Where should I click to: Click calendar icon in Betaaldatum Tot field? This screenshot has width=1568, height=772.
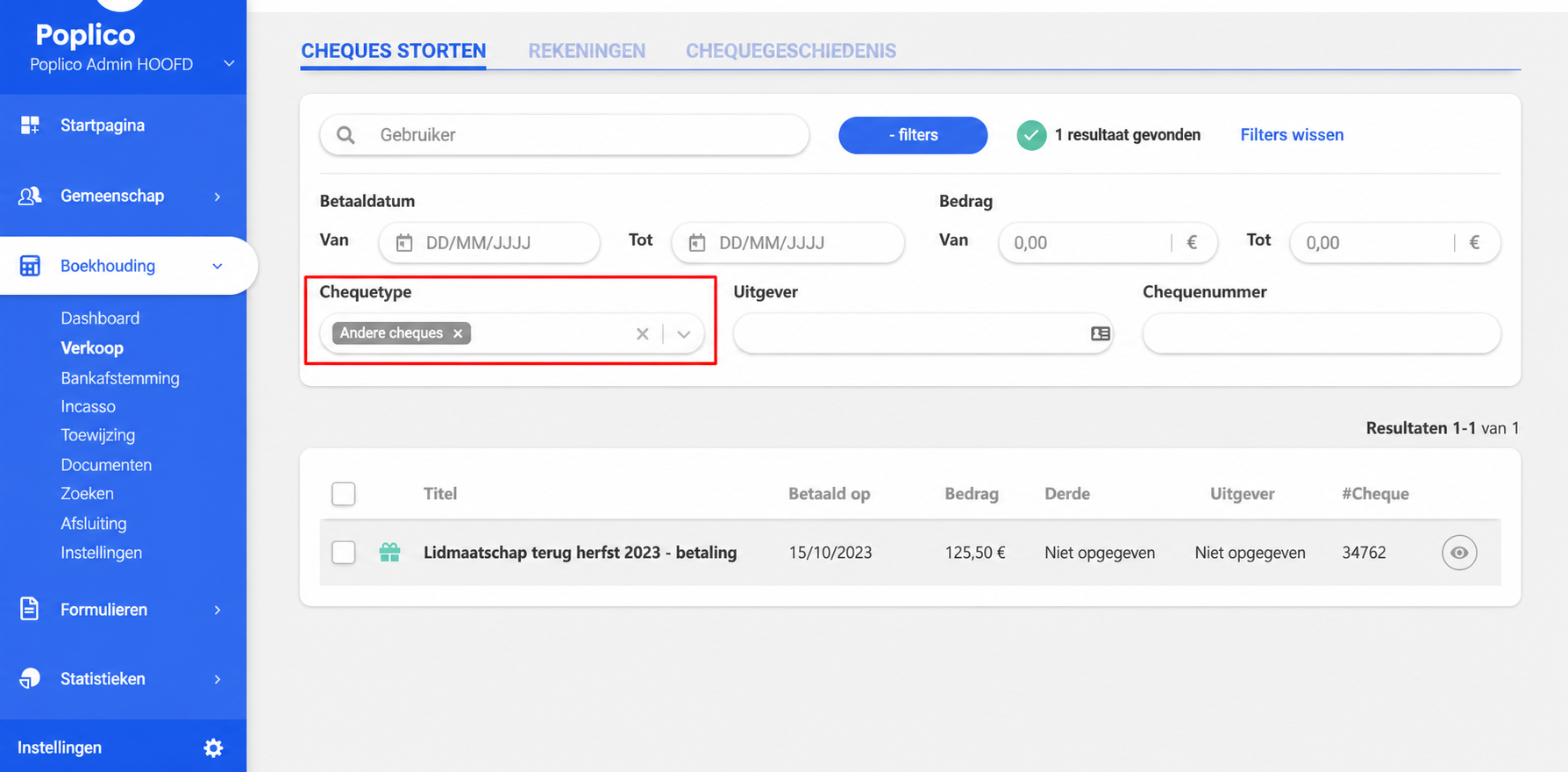click(x=697, y=243)
